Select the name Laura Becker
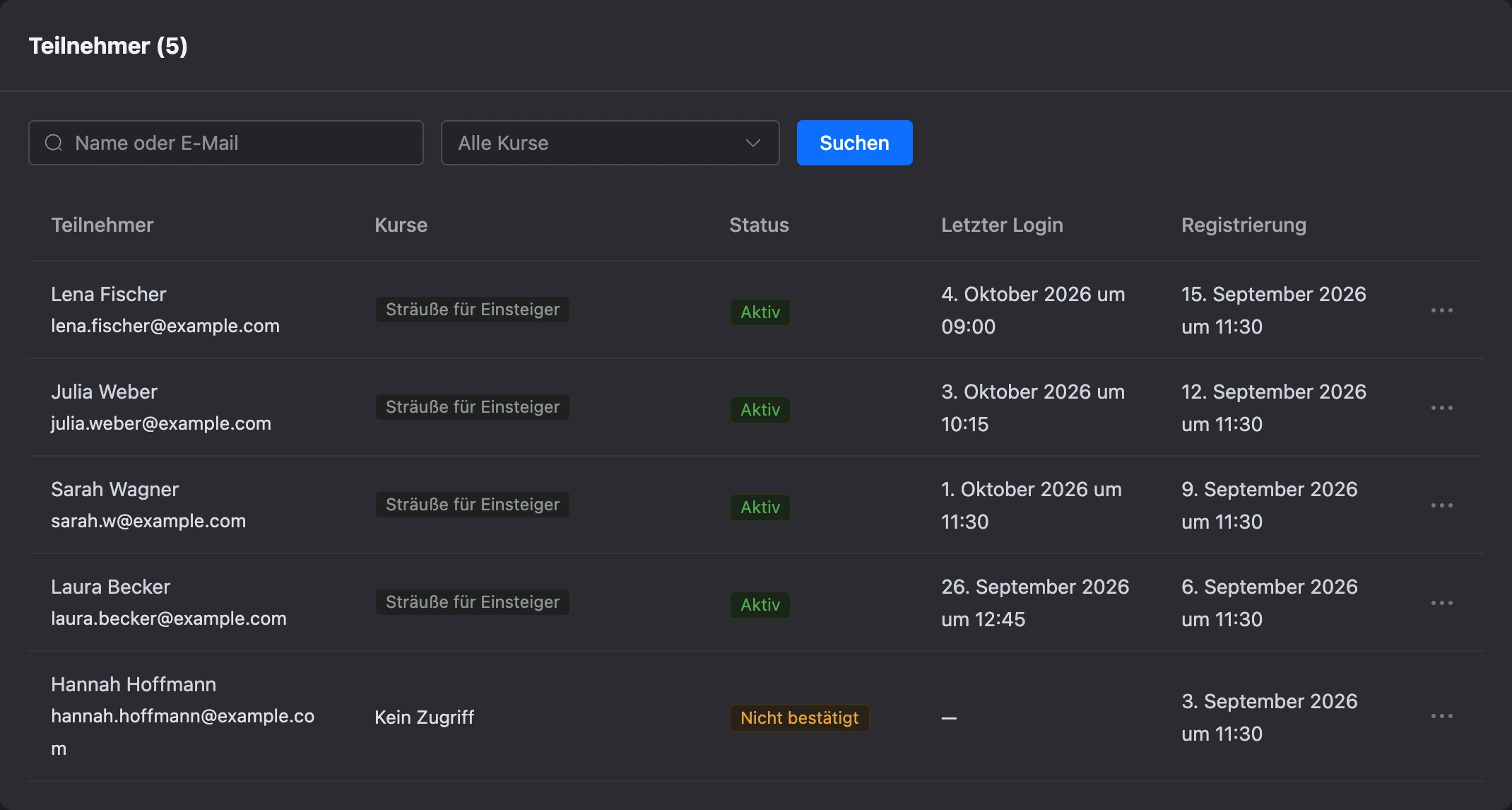This screenshot has width=1512, height=810. pos(110,587)
